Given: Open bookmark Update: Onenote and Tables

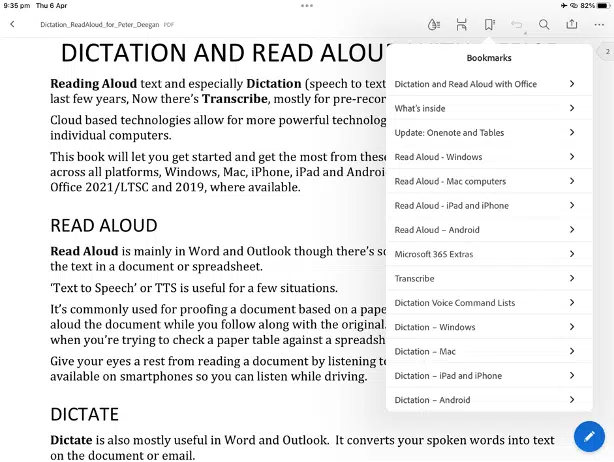Looking at the screenshot, I should tap(489, 132).
